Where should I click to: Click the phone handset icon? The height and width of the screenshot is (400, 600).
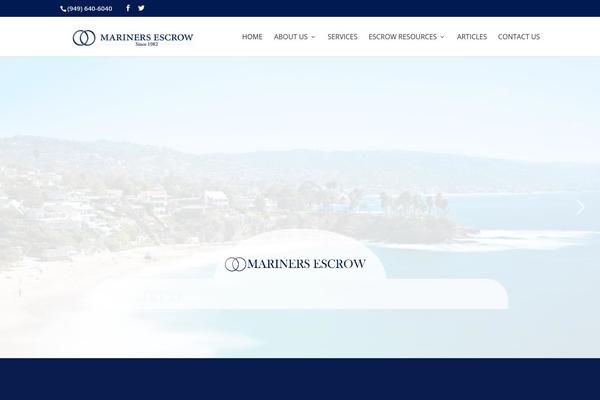(x=63, y=9)
